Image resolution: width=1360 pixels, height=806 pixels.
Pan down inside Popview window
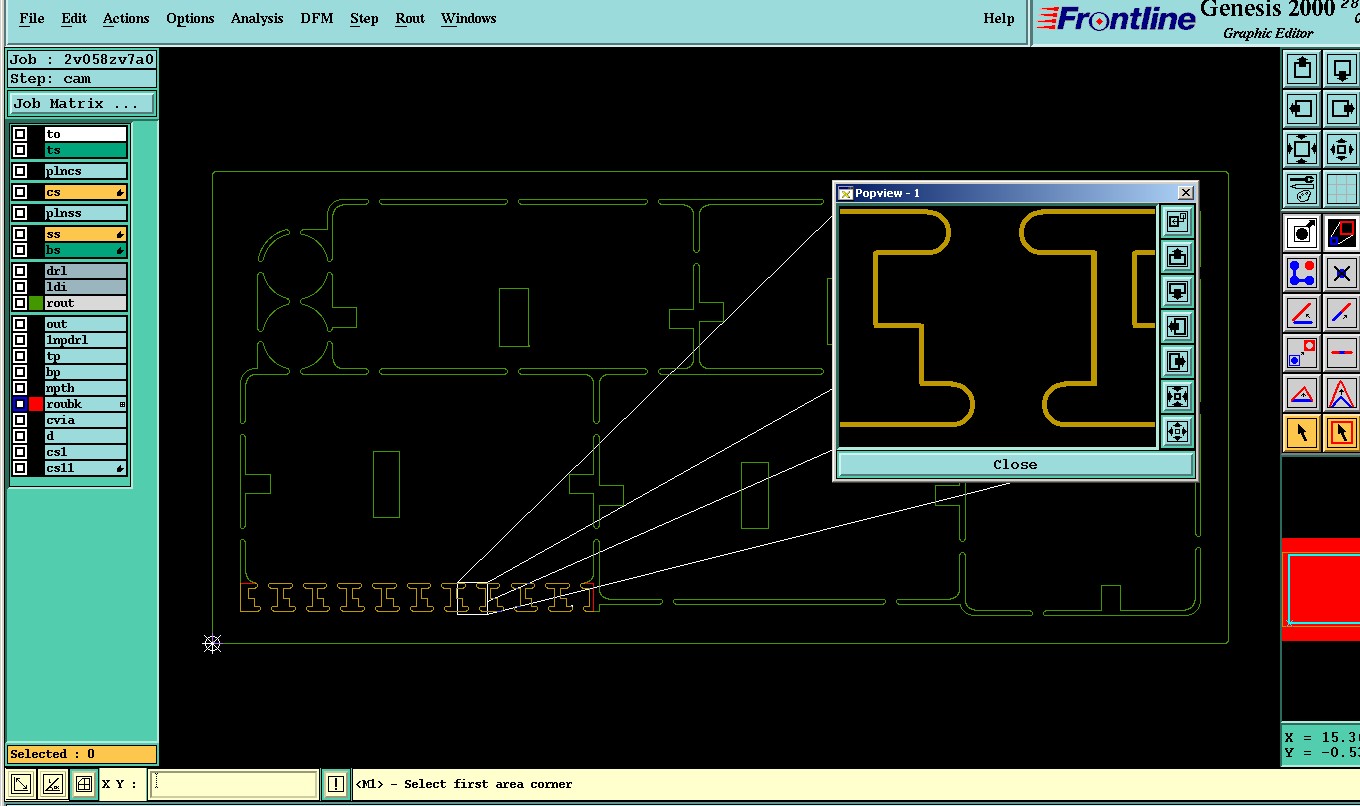(1177, 292)
